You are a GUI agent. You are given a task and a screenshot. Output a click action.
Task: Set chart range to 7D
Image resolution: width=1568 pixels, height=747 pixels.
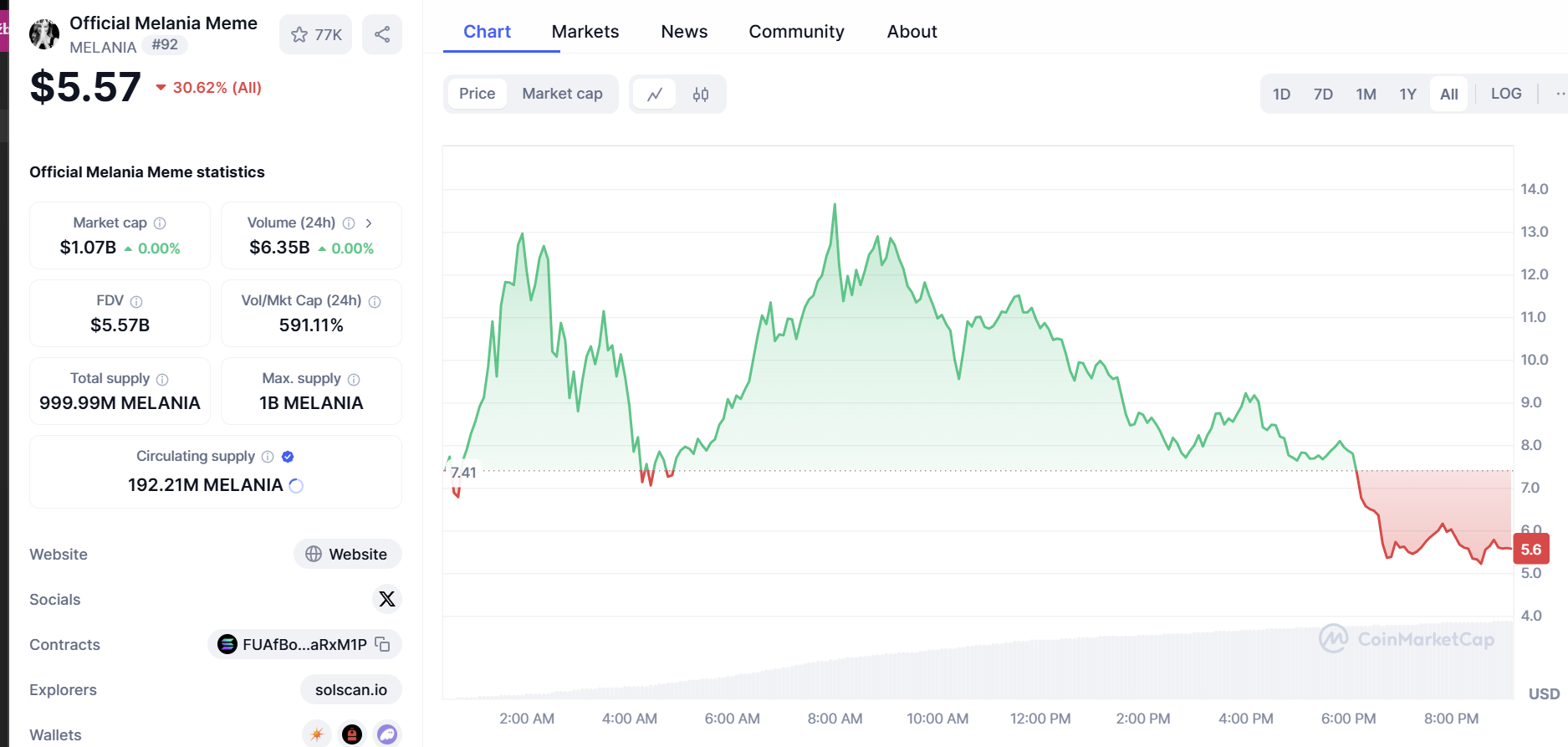pos(1323,94)
